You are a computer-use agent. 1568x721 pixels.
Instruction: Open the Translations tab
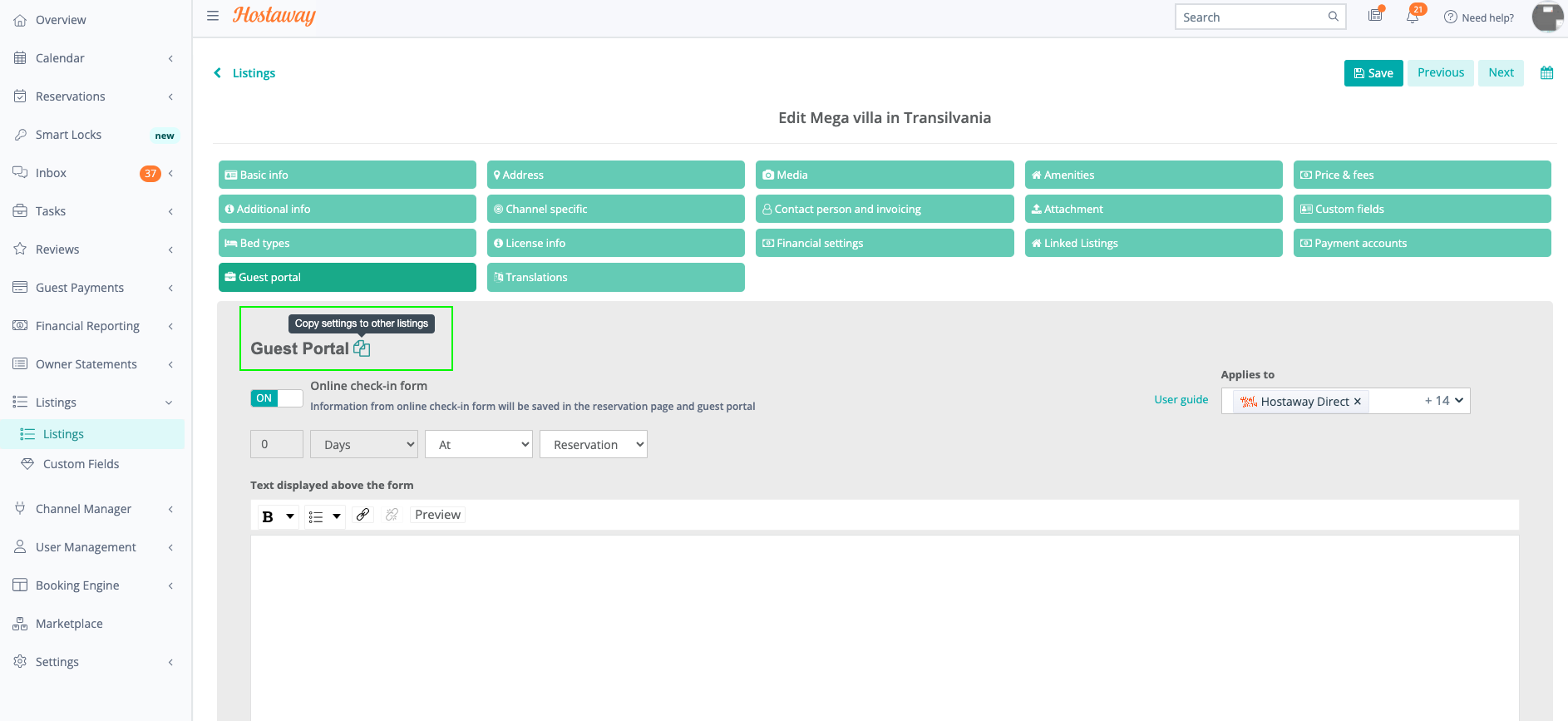coord(615,278)
